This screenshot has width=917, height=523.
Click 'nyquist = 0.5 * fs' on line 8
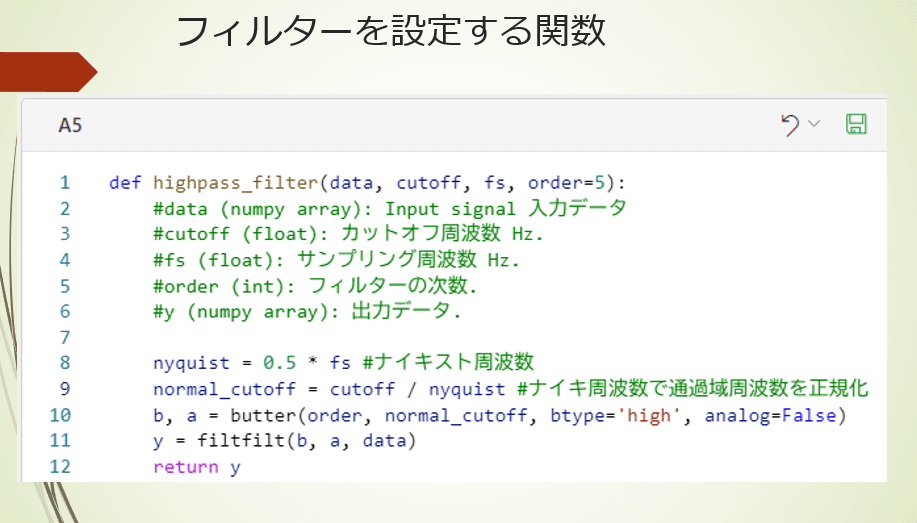252,363
